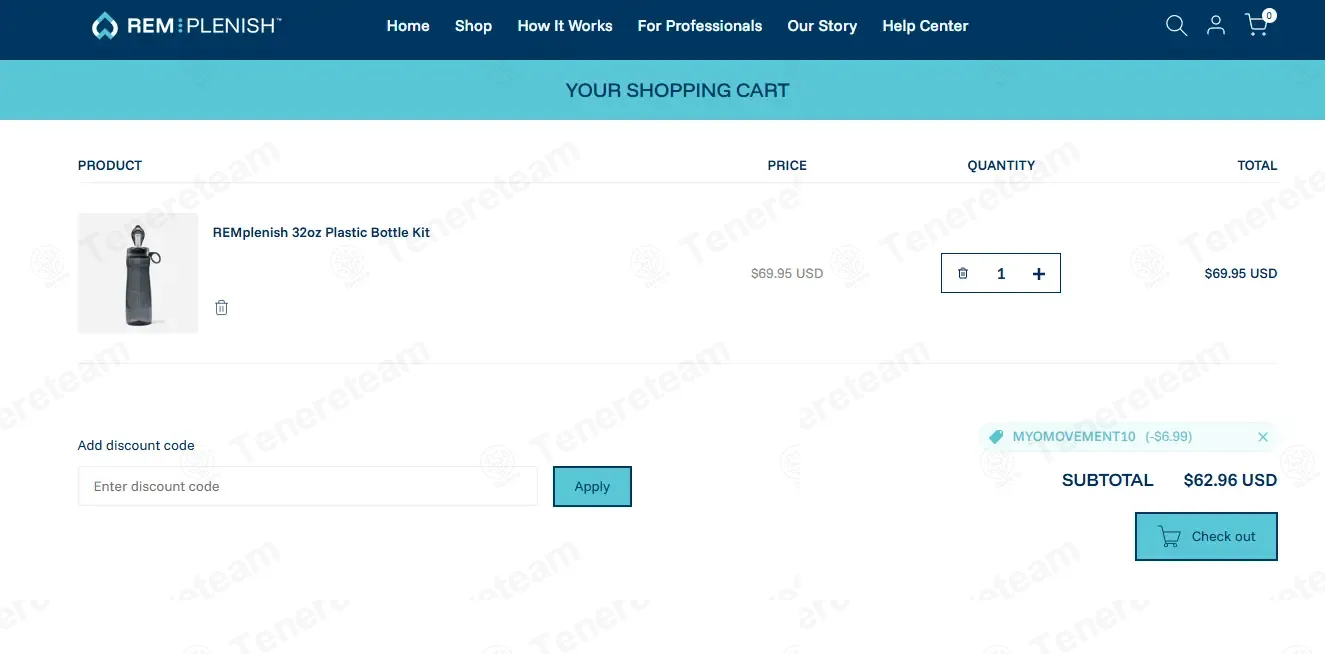Image resolution: width=1325 pixels, height=654 pixels.
Task: Click the Check out button
Action: click(x=1206, y=536)
